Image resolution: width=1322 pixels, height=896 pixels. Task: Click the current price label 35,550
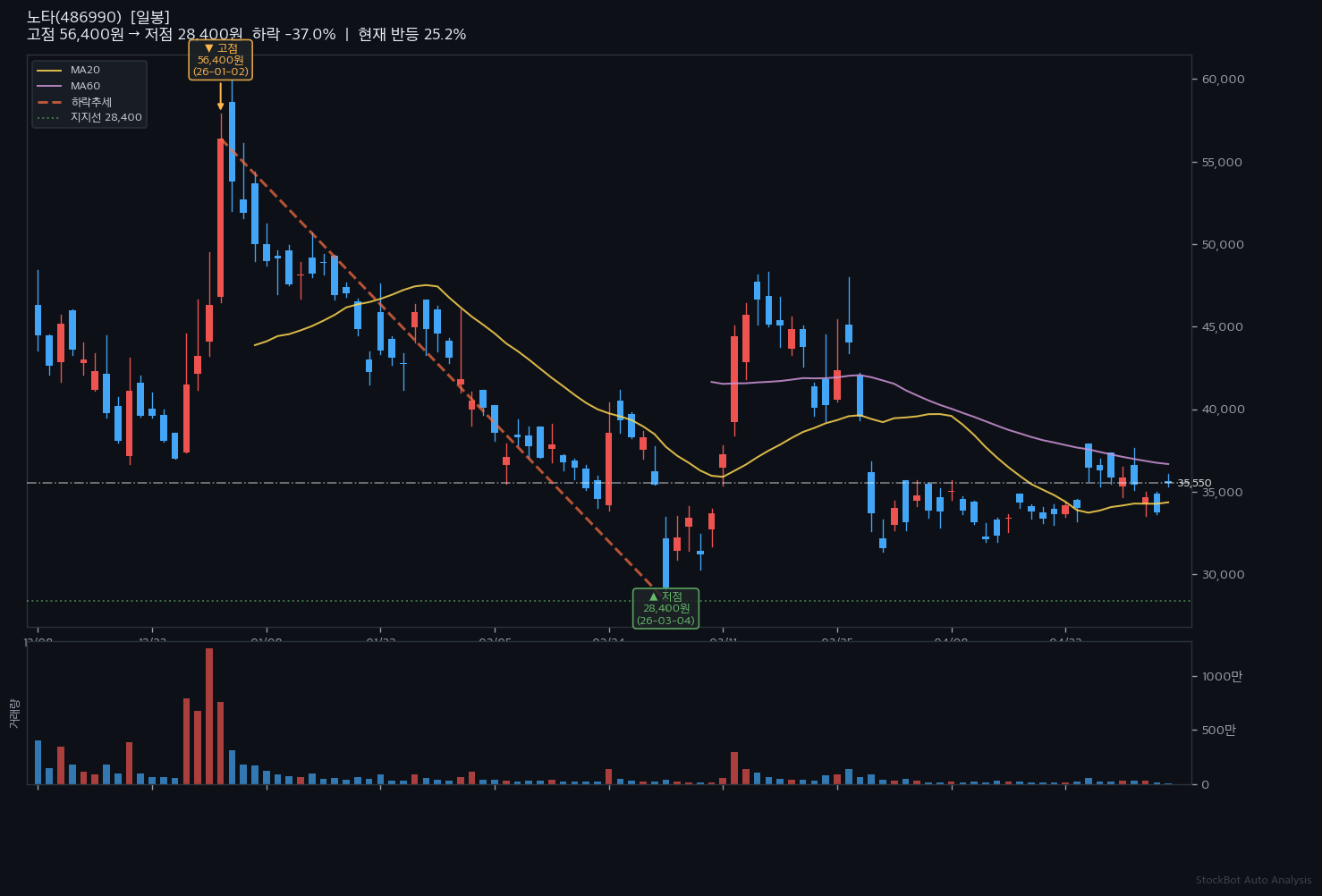(x=1194, y=483)
